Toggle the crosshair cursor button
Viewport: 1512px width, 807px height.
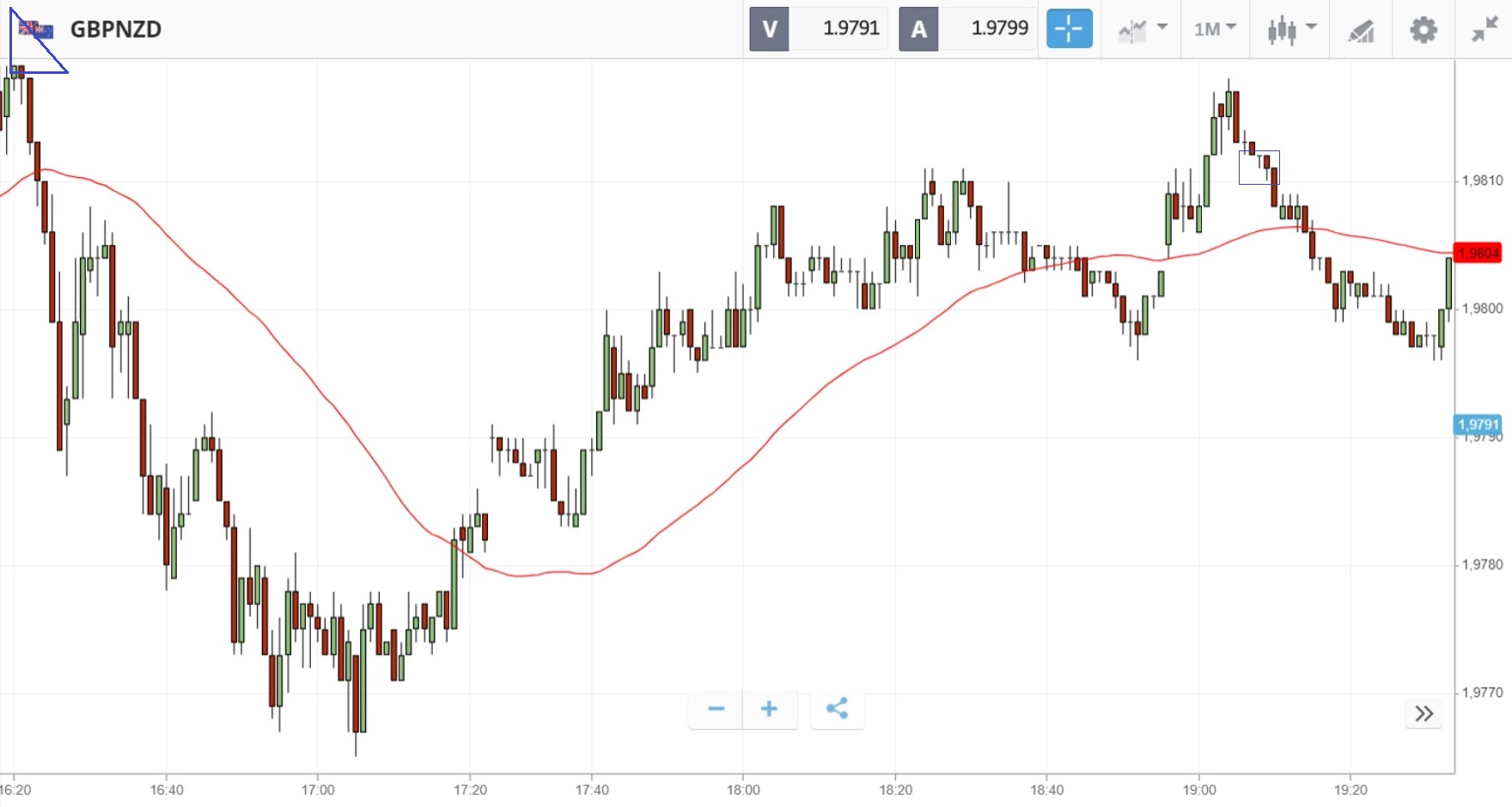pos(1069,29)
